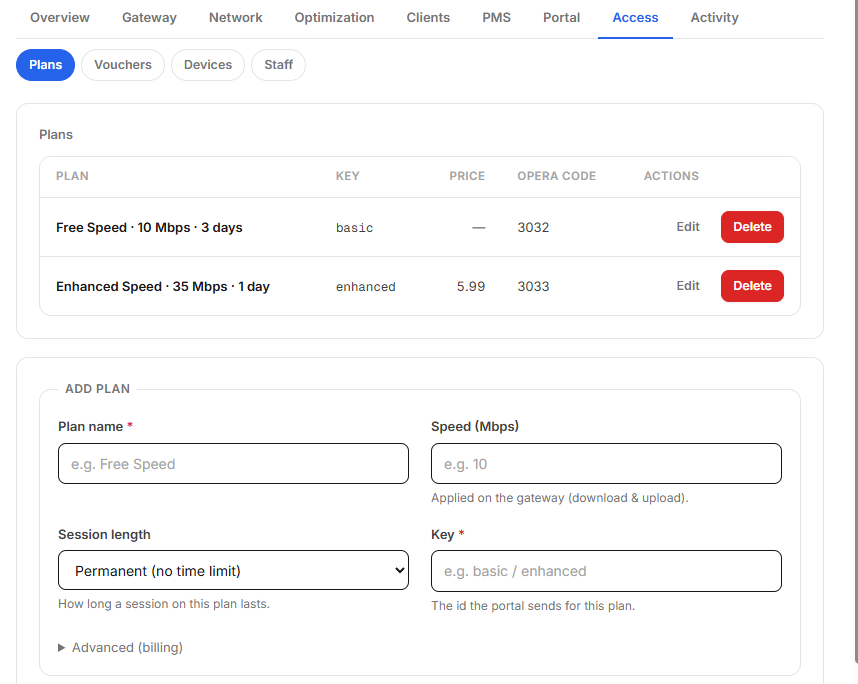The height and width of the screenshot is (684, 858).
Task: Click the PRICE column header
Action: click(x=467, y=176)
